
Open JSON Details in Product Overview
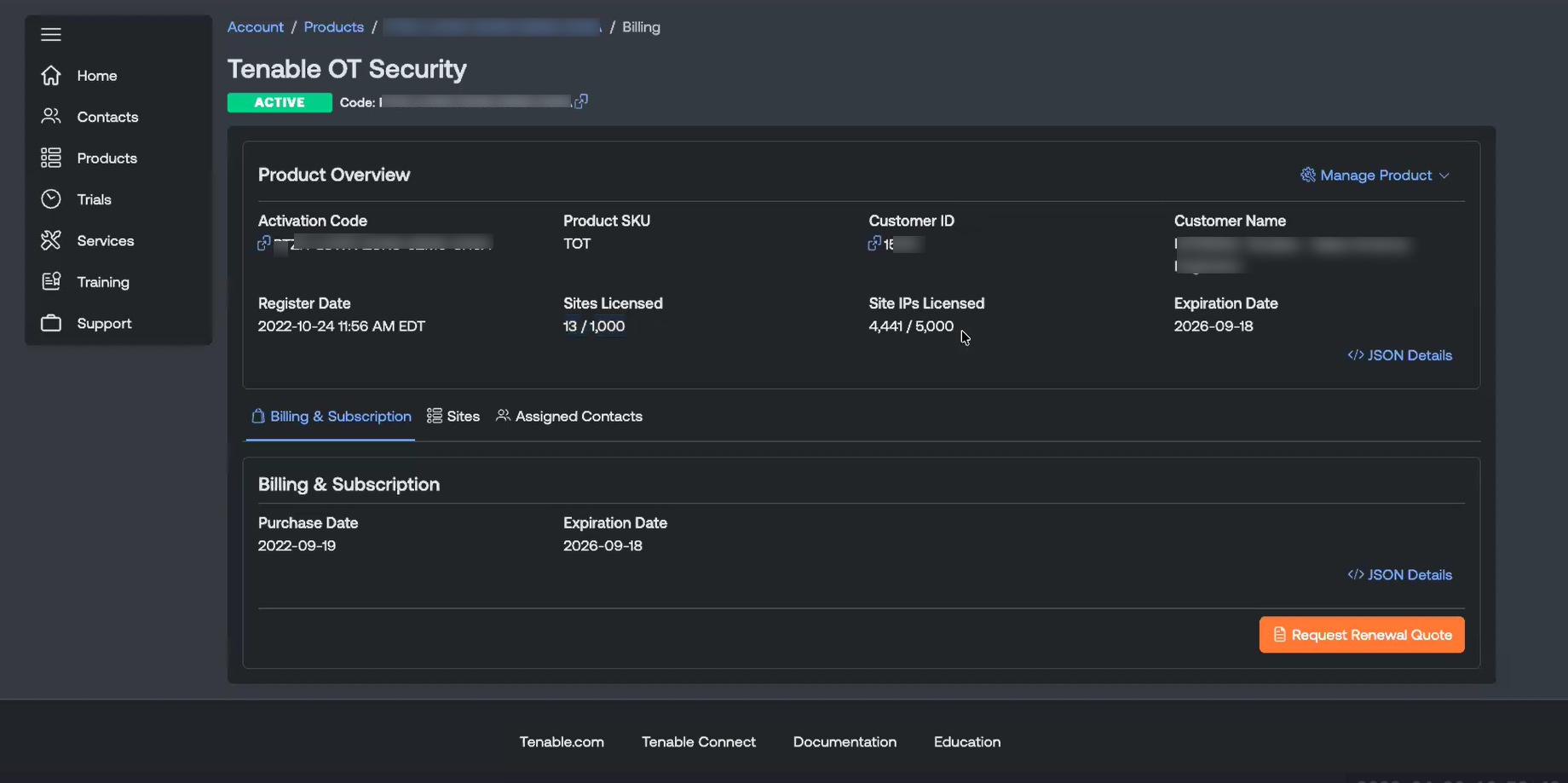click(x=1400, y=355)
